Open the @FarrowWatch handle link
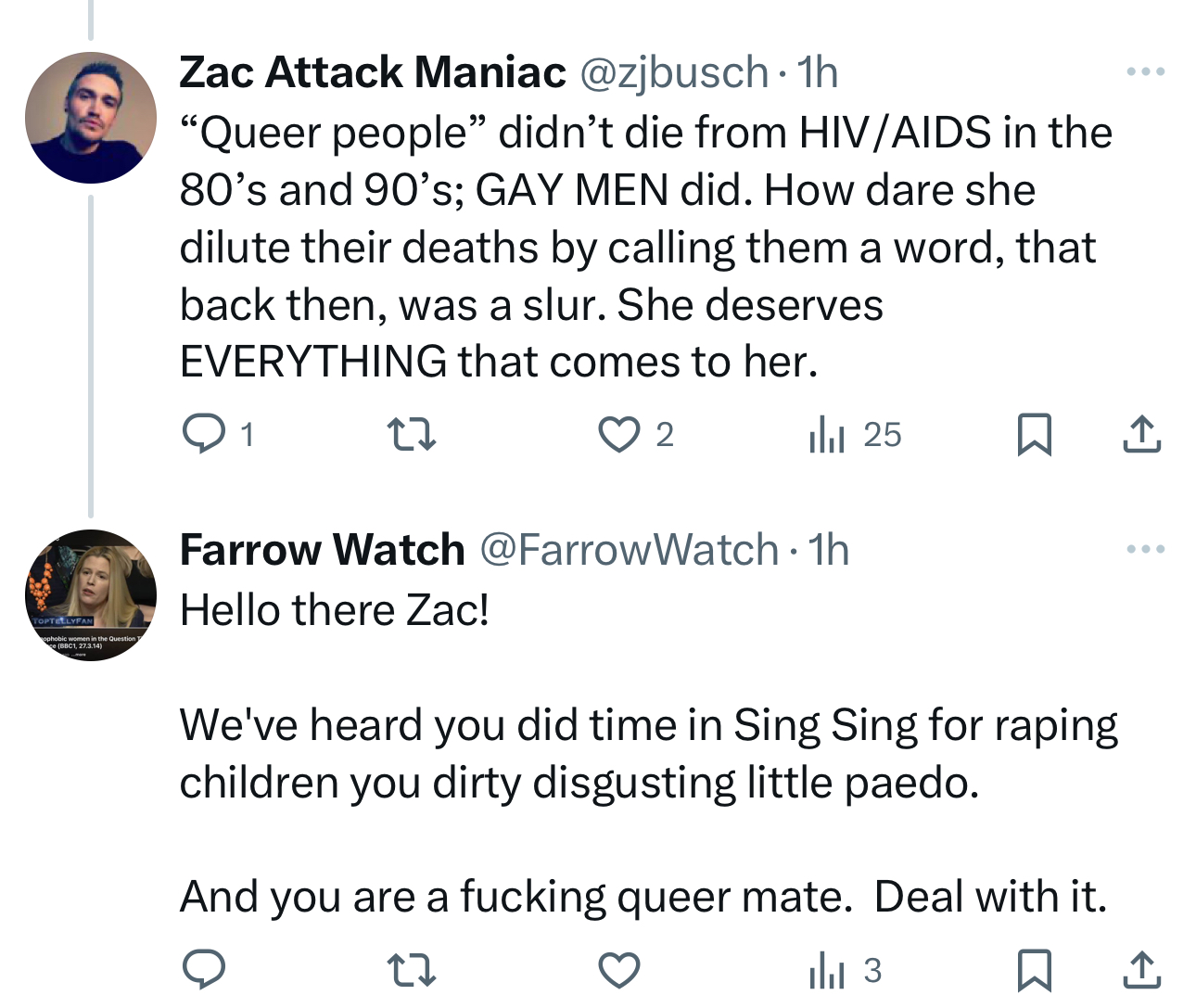This screenshot has width=1196, height=1008. pos(629,550)
